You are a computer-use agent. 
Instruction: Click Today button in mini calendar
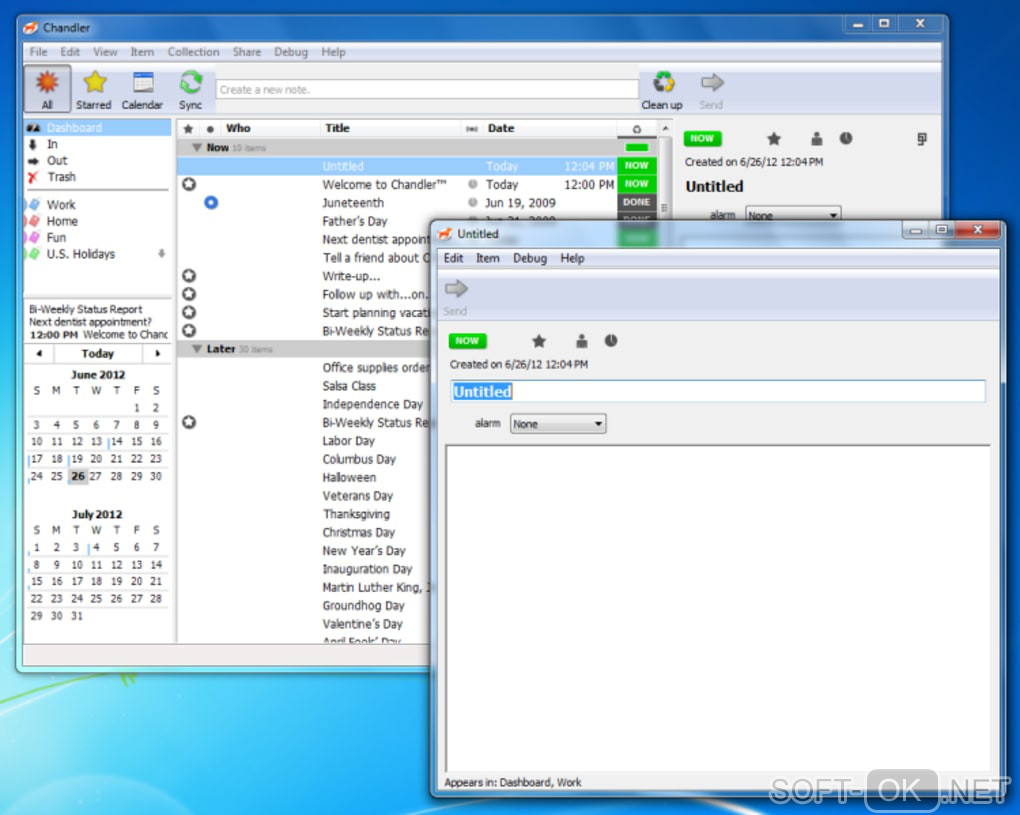pyautogui.click(x=98, y=353)
